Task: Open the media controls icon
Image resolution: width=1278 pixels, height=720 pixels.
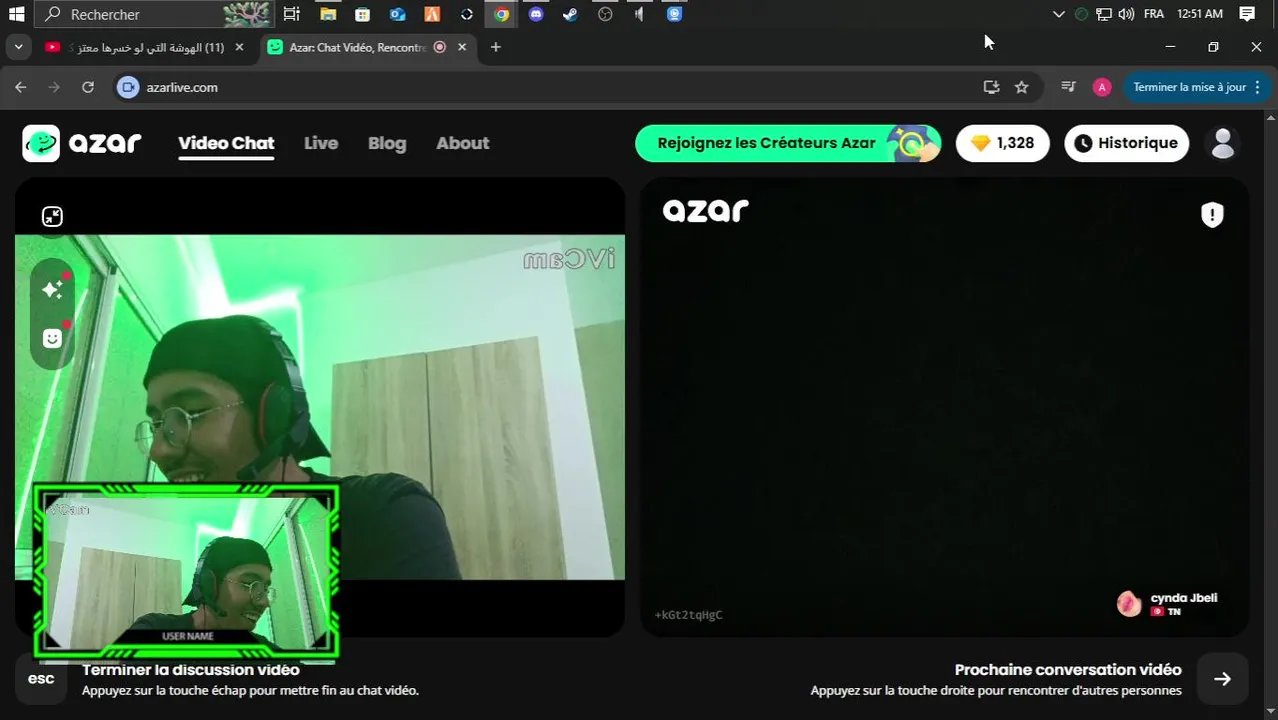Action: pos(1068,87)
